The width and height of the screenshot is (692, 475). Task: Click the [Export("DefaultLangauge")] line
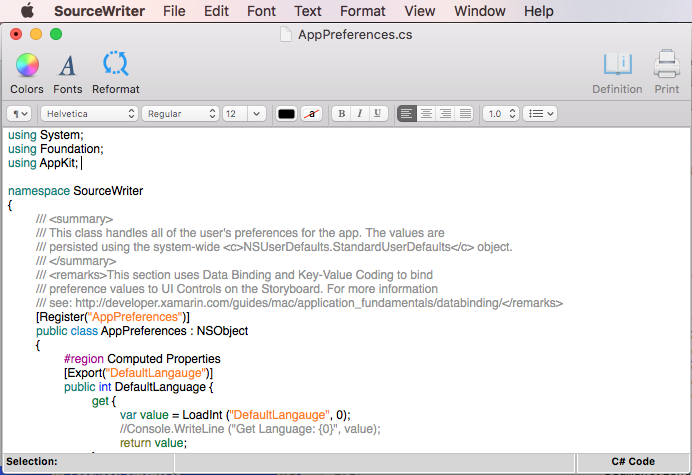138,373
